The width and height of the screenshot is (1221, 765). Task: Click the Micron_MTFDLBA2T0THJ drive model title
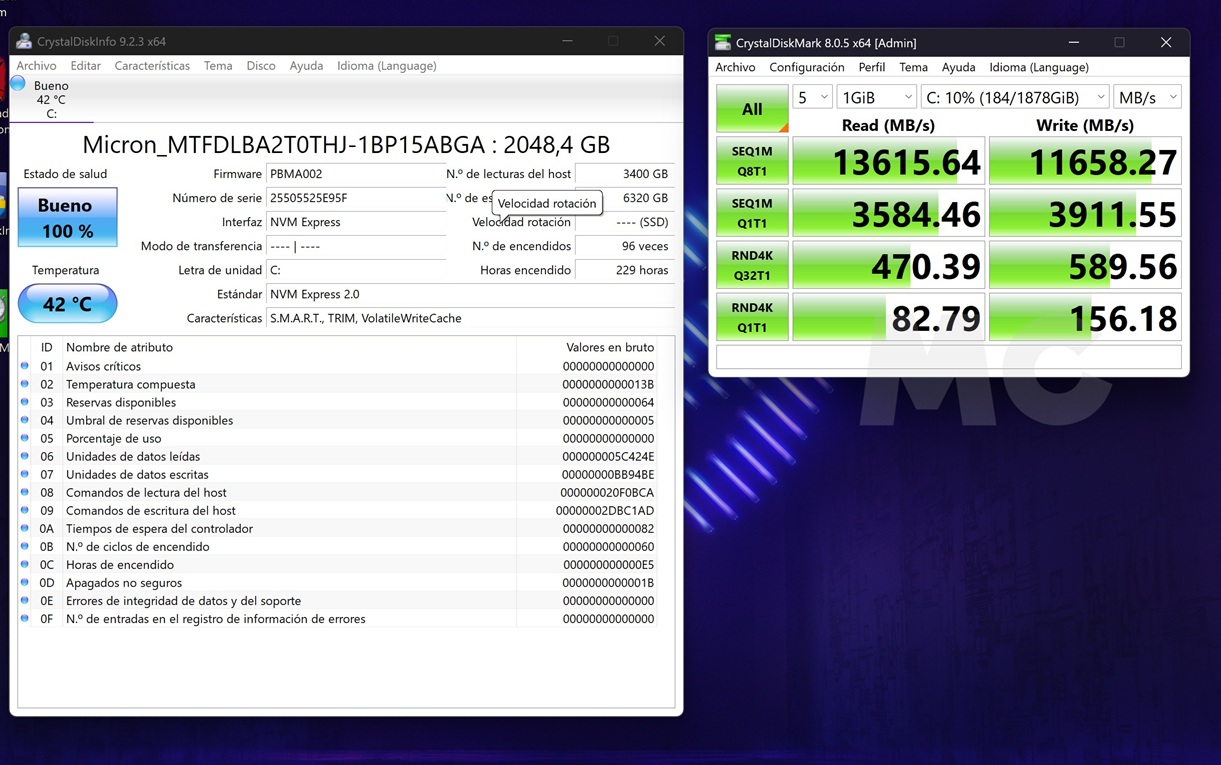pos(346,144)
